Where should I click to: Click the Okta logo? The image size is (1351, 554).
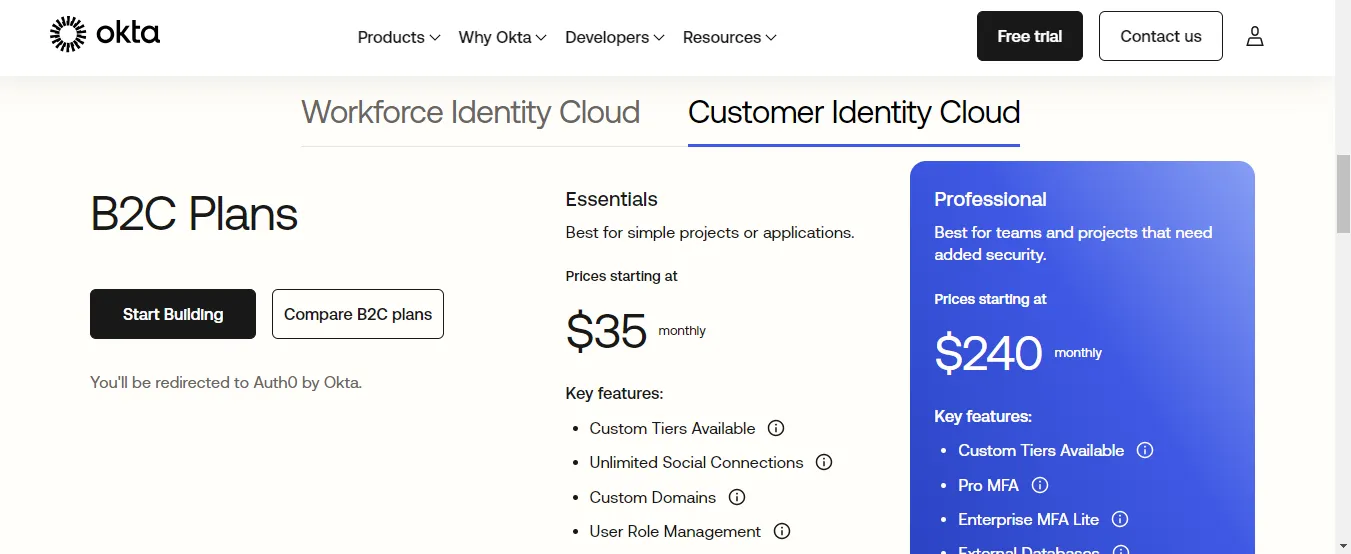point(105,34)
